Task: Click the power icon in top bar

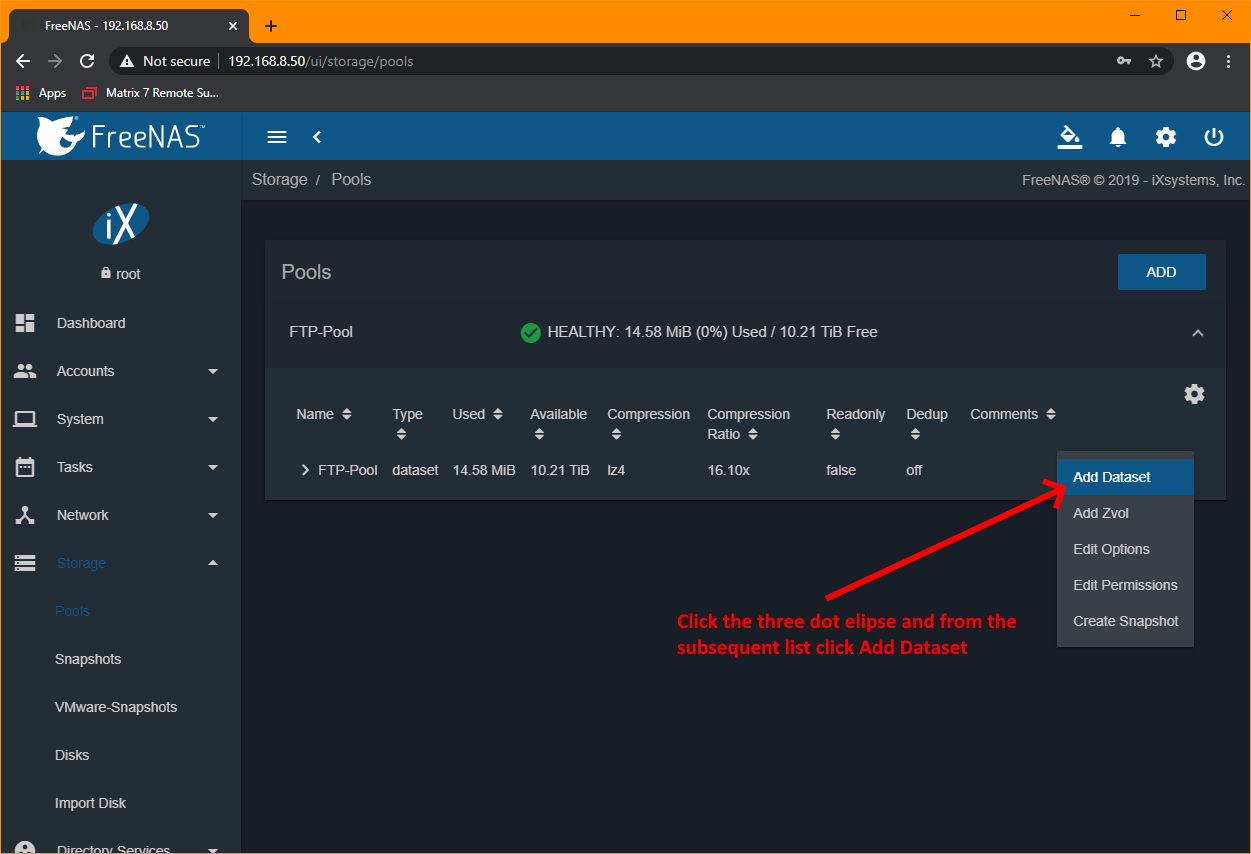Action: [1214, 137]
